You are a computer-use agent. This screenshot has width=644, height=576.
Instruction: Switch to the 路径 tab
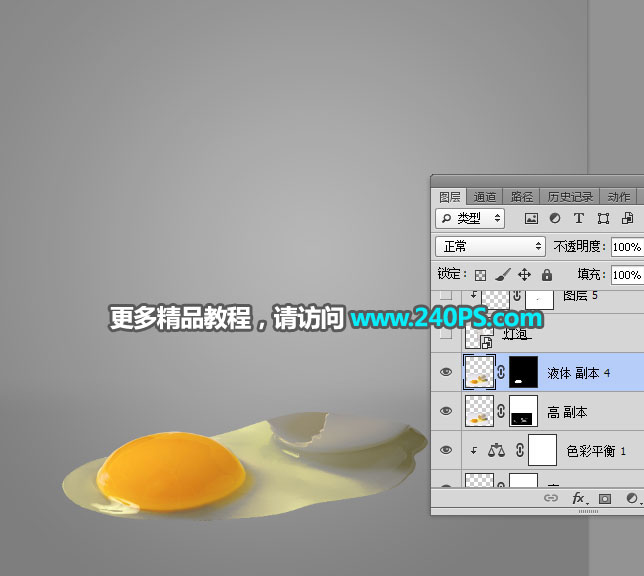(521, 197)
